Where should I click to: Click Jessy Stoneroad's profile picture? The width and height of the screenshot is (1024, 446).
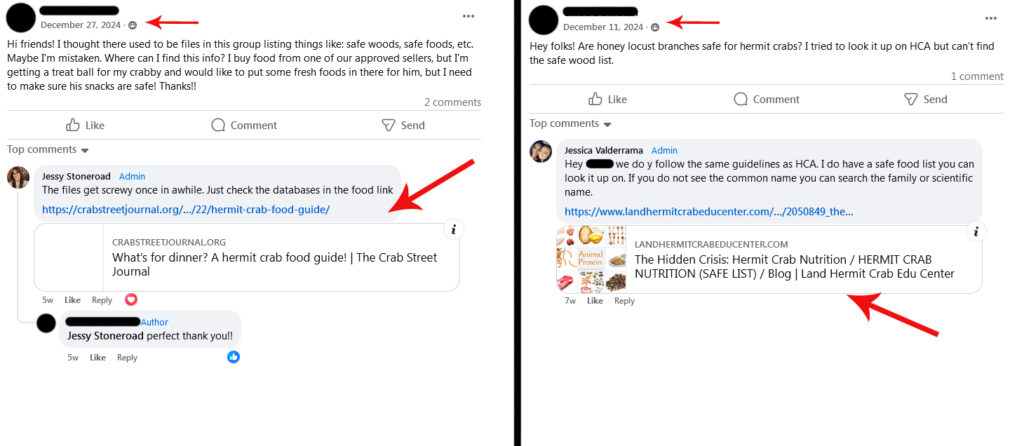18,177
